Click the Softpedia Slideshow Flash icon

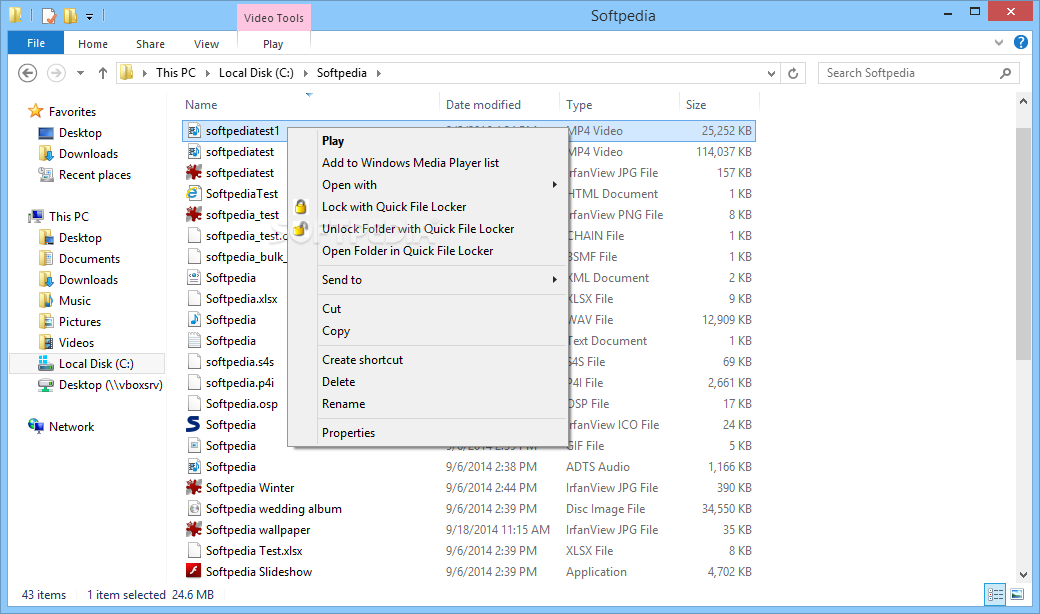194,571
